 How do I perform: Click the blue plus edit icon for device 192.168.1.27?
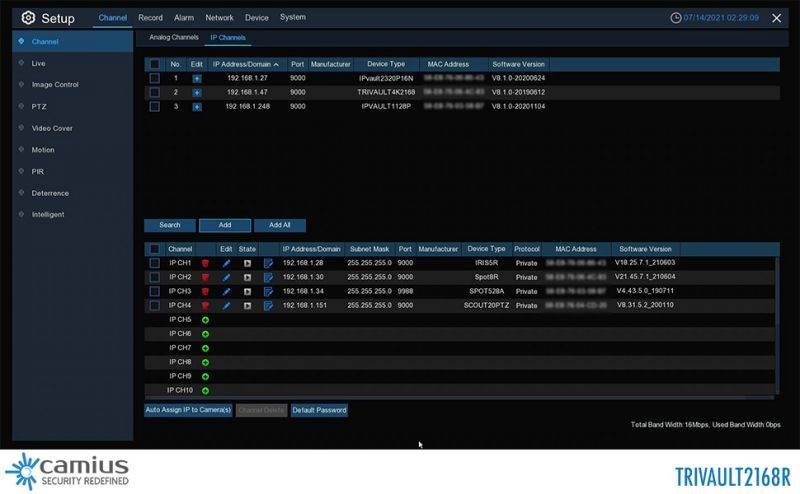click(x=196, y=78)
